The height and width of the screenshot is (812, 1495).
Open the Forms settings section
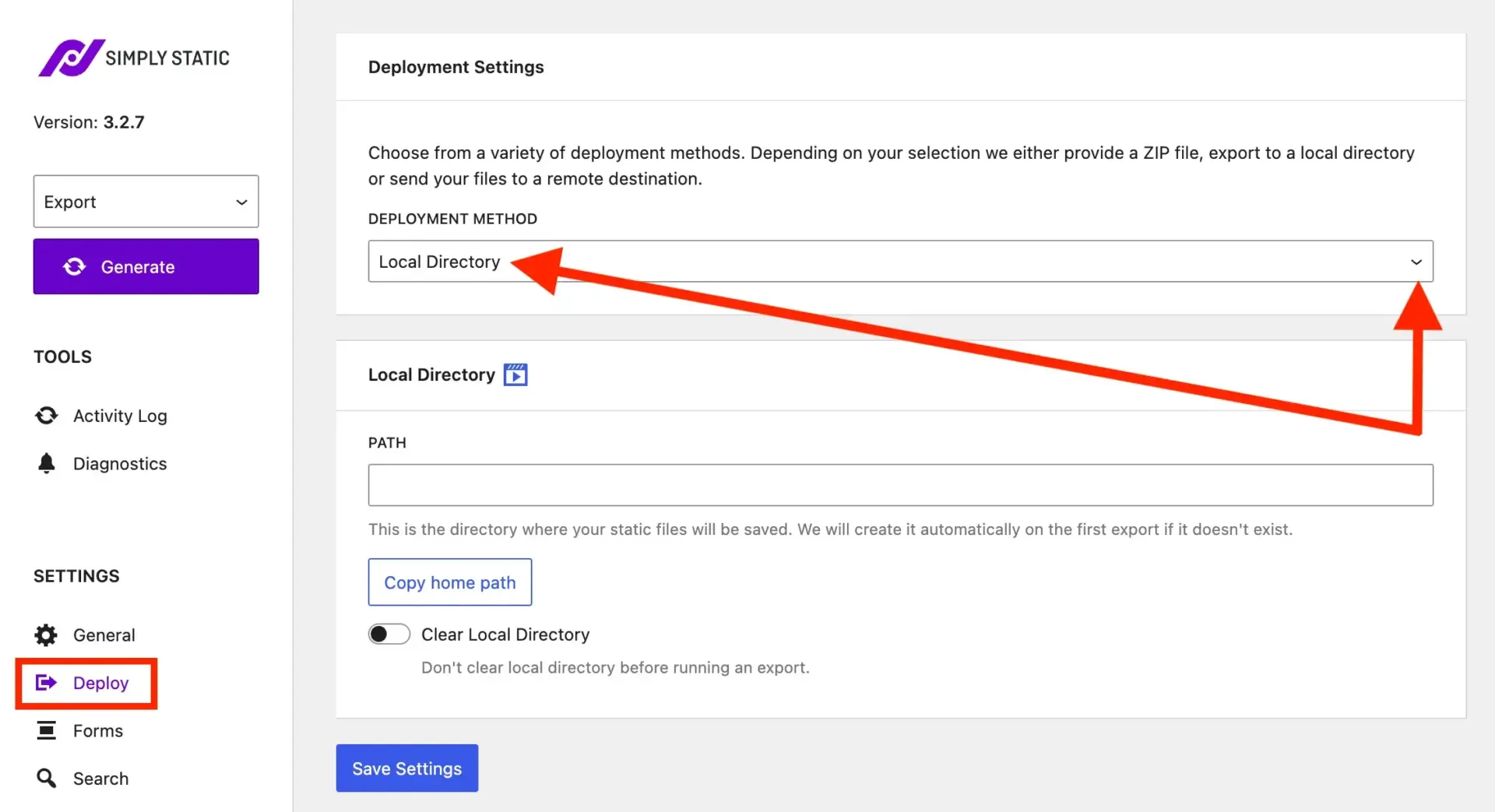98,731
